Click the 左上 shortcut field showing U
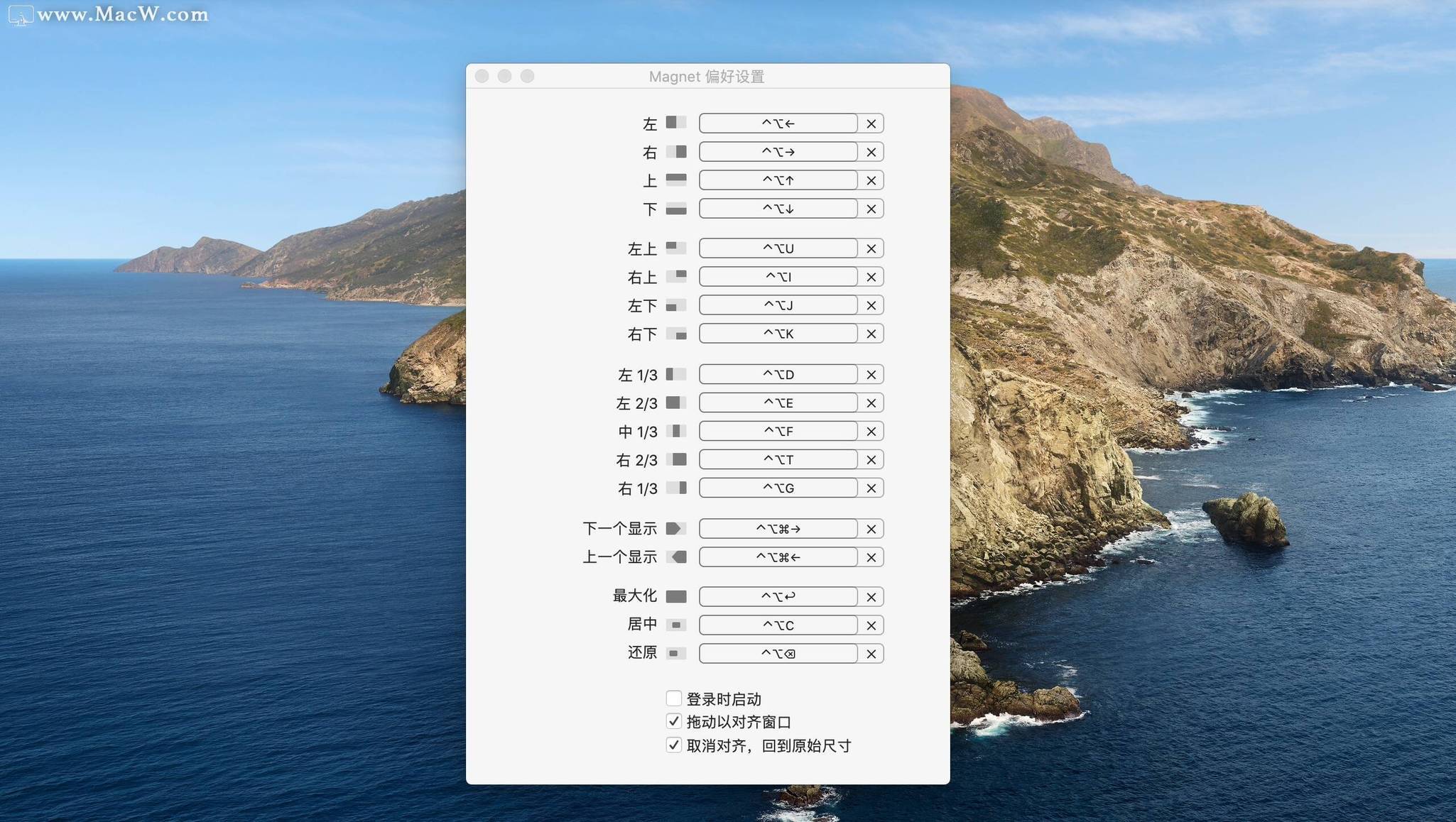1456x822 pixels. [x=778, y=248]
